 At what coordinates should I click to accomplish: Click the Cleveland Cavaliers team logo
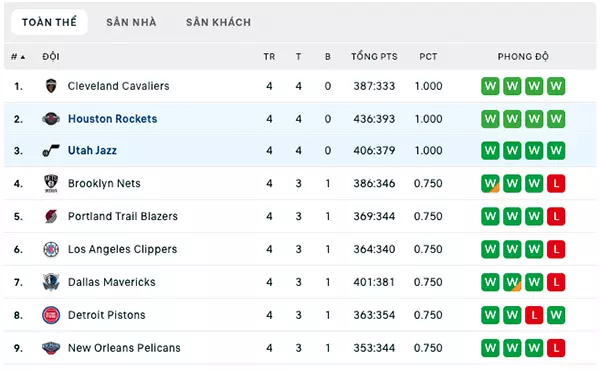click(51, 86)
